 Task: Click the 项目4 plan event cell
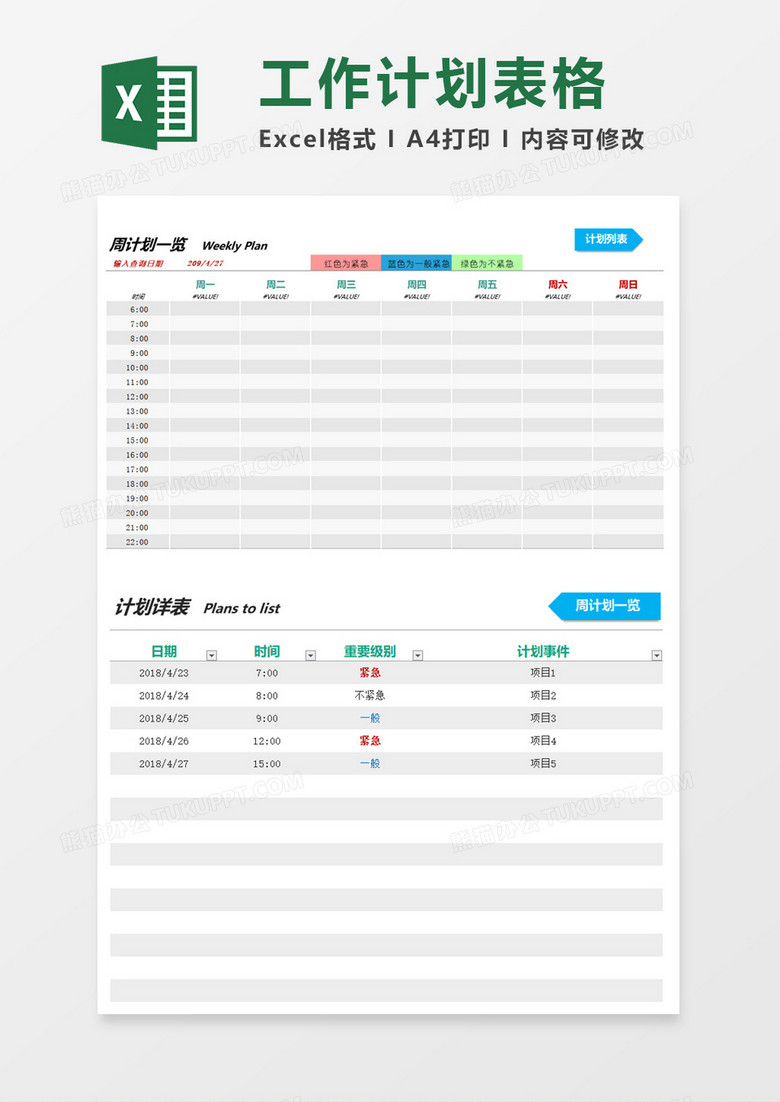point(543,741)
